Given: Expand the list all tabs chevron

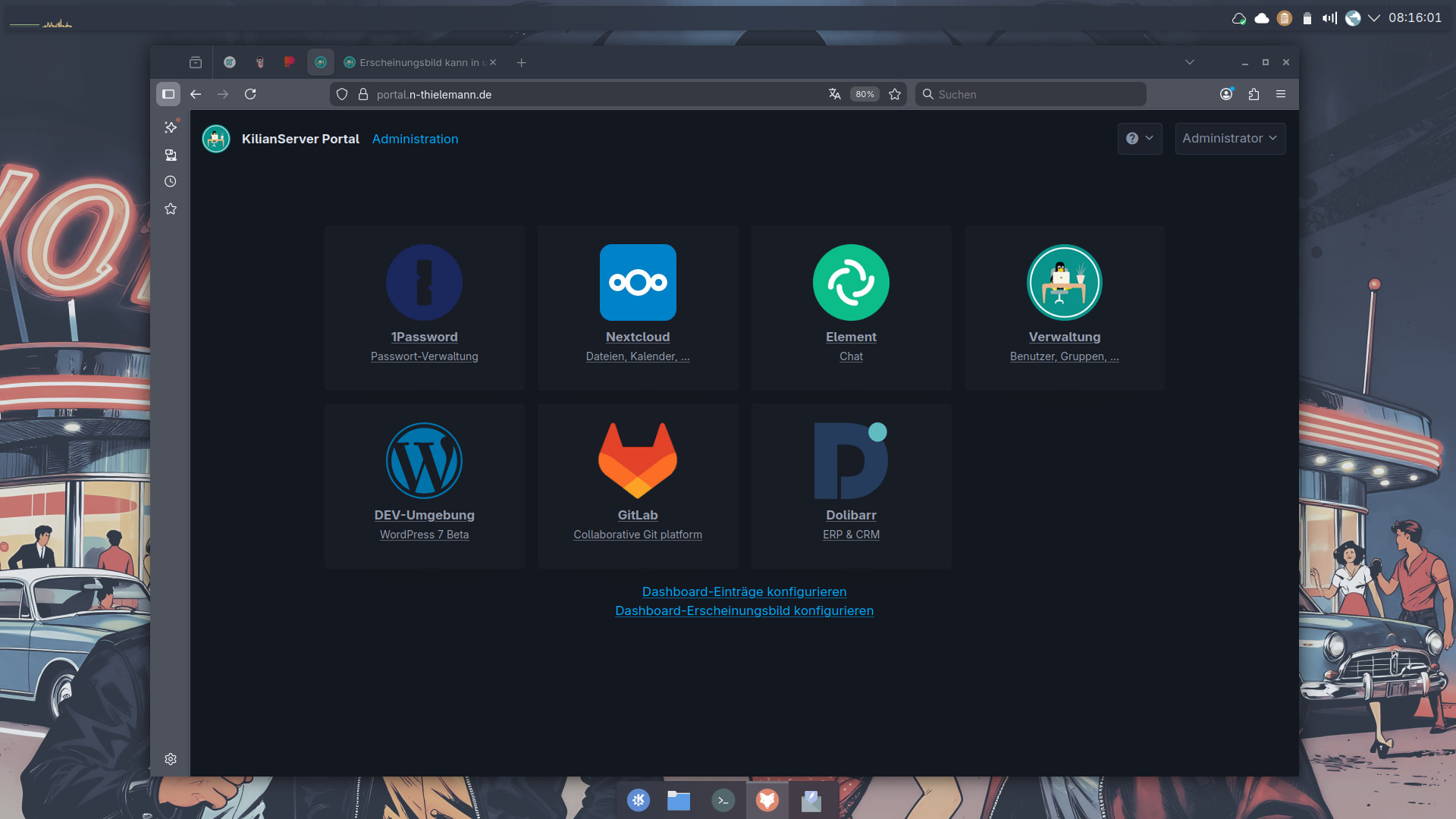Looking at the screenshot, I should click(x=1190, y=62).
